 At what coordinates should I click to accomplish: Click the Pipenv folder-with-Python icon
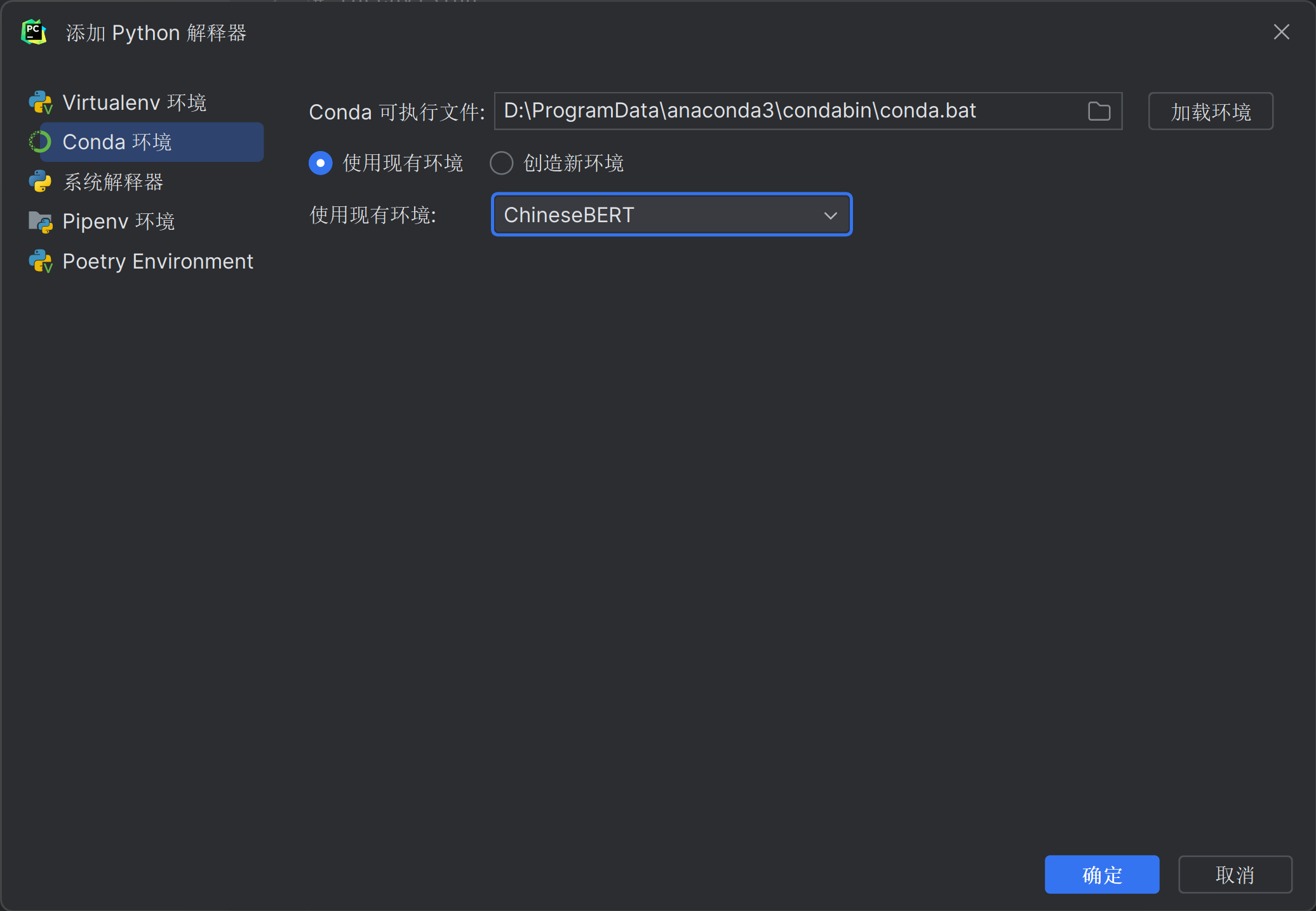point(40,222)
